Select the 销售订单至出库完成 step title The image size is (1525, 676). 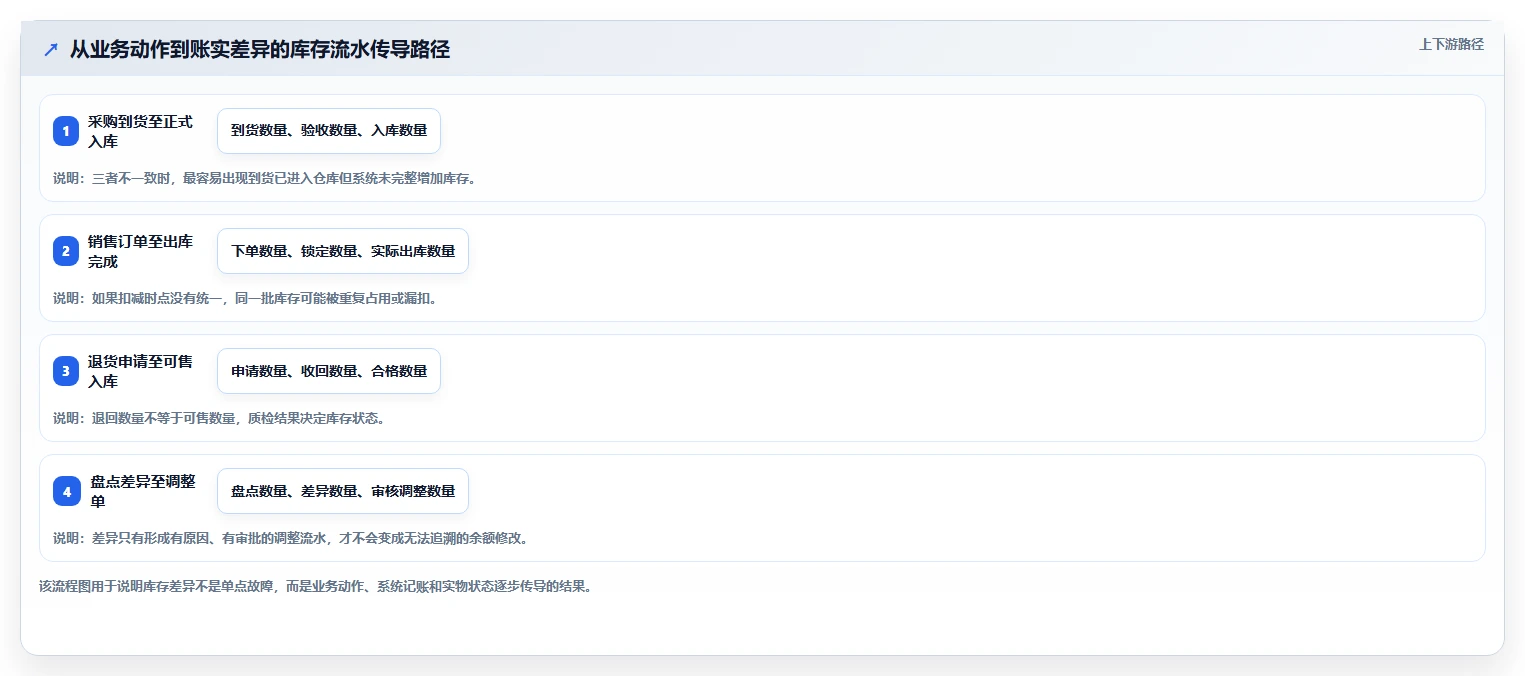pyautogui.click(x=141, y=251)
